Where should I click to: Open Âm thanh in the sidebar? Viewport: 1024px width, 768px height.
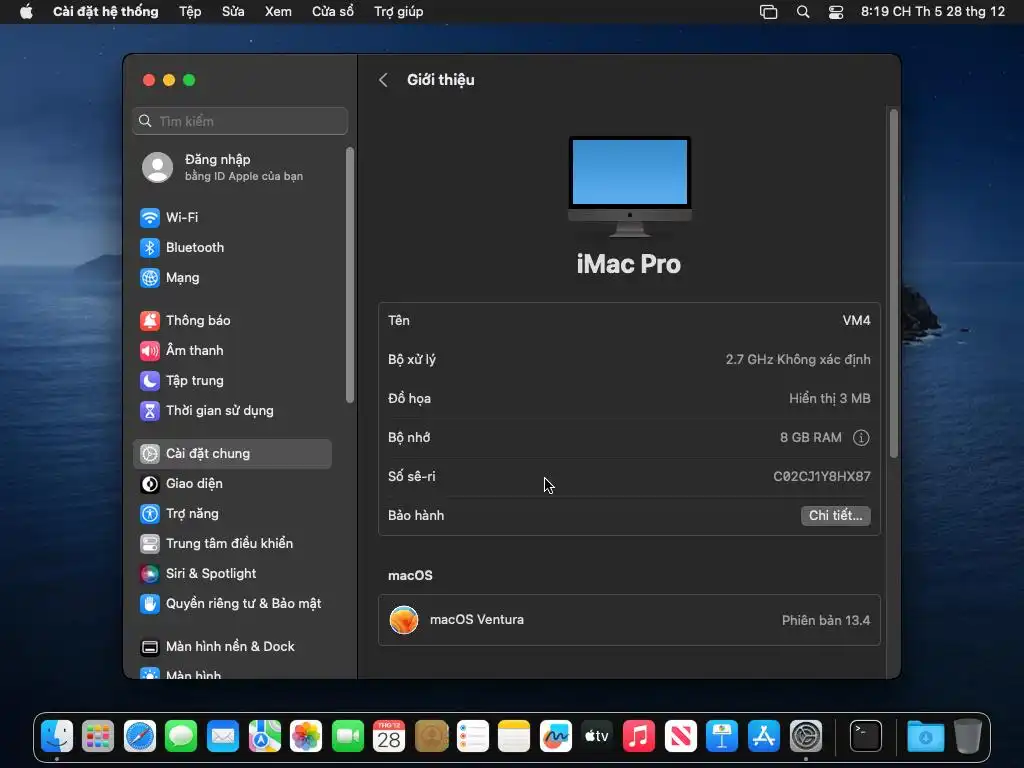click(x=232, y=351)
